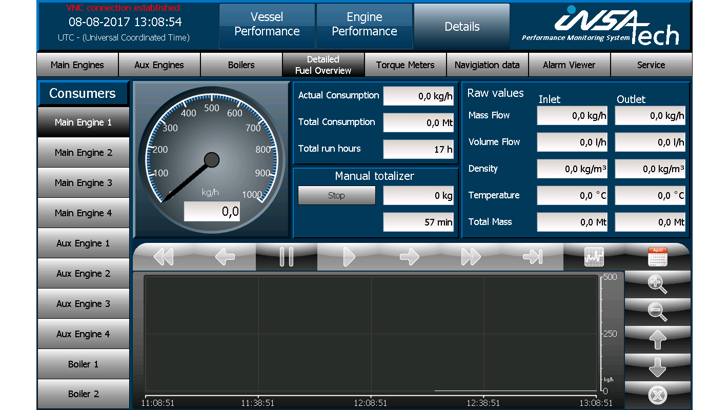The image size is (728, 410).
Task: Zoom in on the trend chart
Action: [657, 284]
